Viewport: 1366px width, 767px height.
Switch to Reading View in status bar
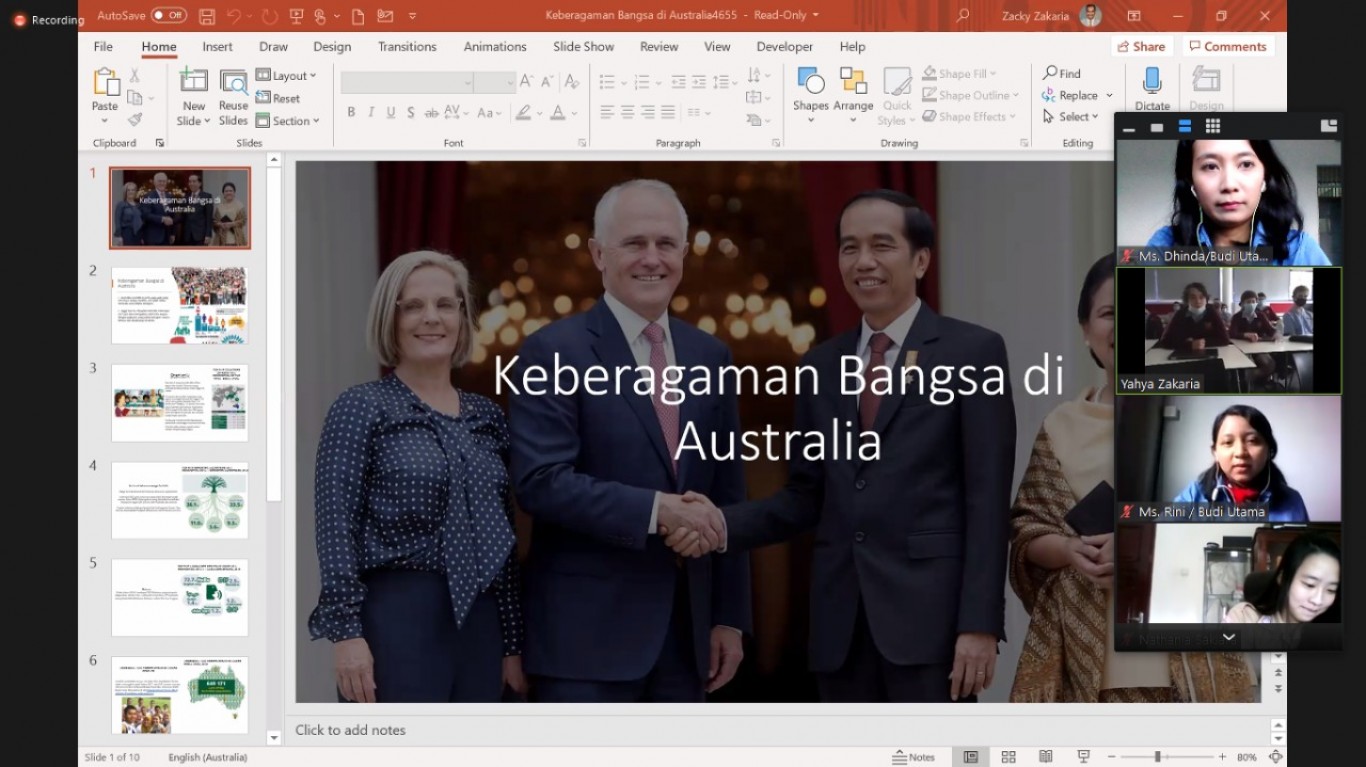(x=1045, y=757)
